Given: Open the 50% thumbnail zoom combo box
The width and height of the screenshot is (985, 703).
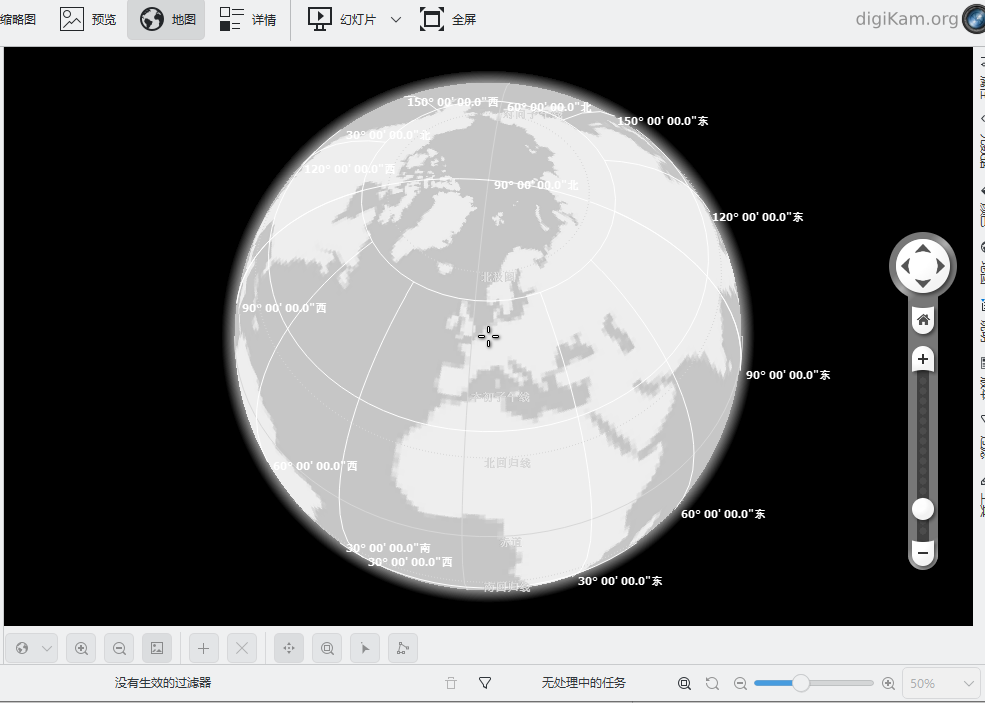Looking at the screenshot, I should 940,683.
